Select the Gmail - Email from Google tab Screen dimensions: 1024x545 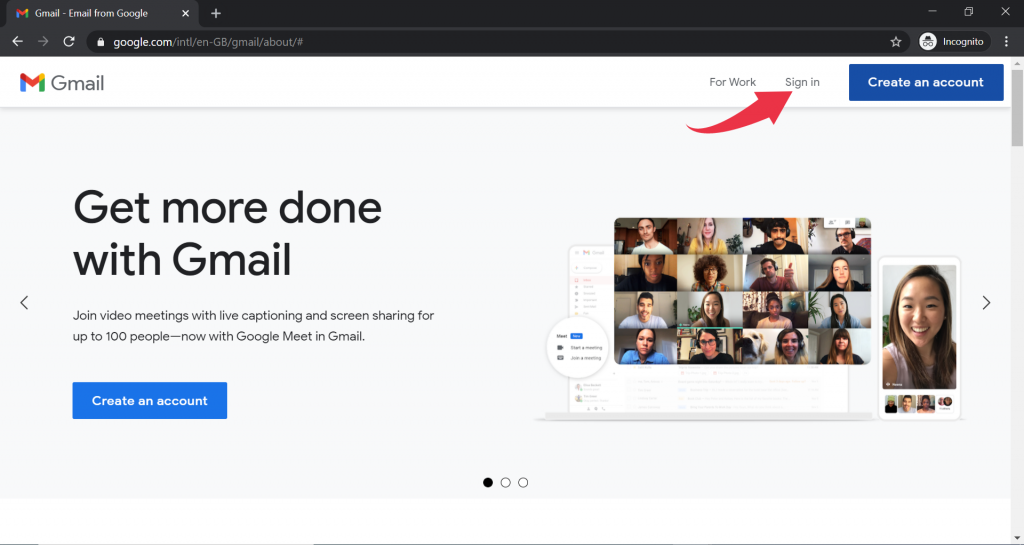tap(101, 13)
